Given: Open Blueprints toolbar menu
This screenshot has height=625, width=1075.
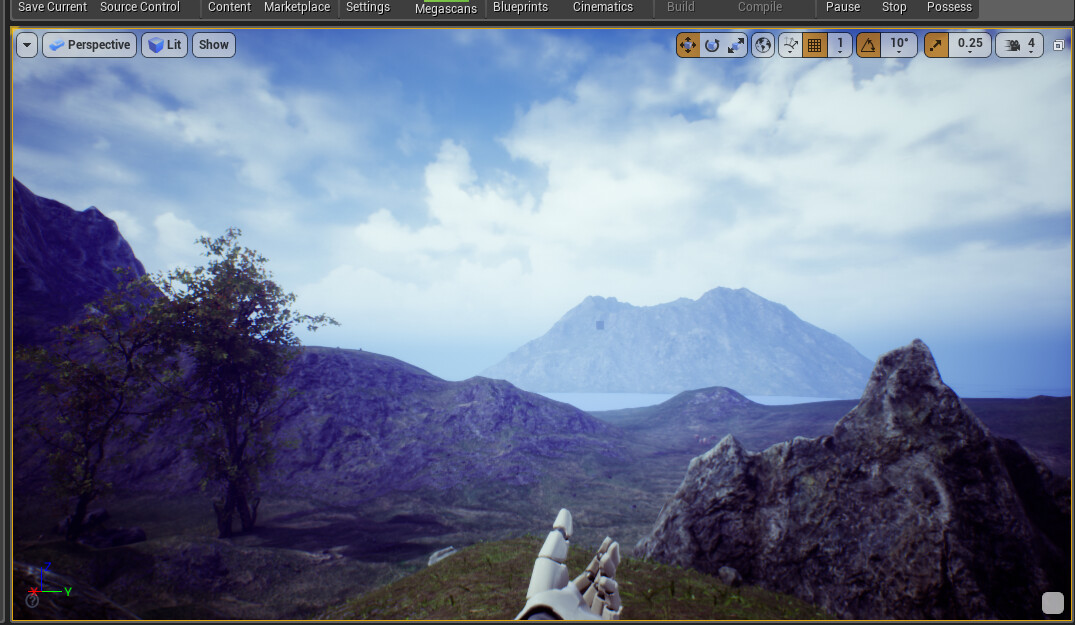Looking at the screenshot, I should (x=520, y=7).
